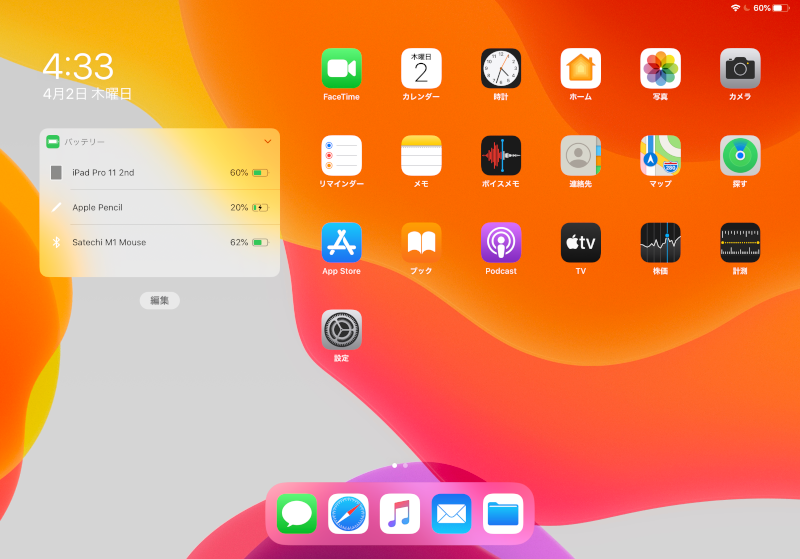Tap the first home page dot
This screenshot has height=559, width=800.
[394, 465]
